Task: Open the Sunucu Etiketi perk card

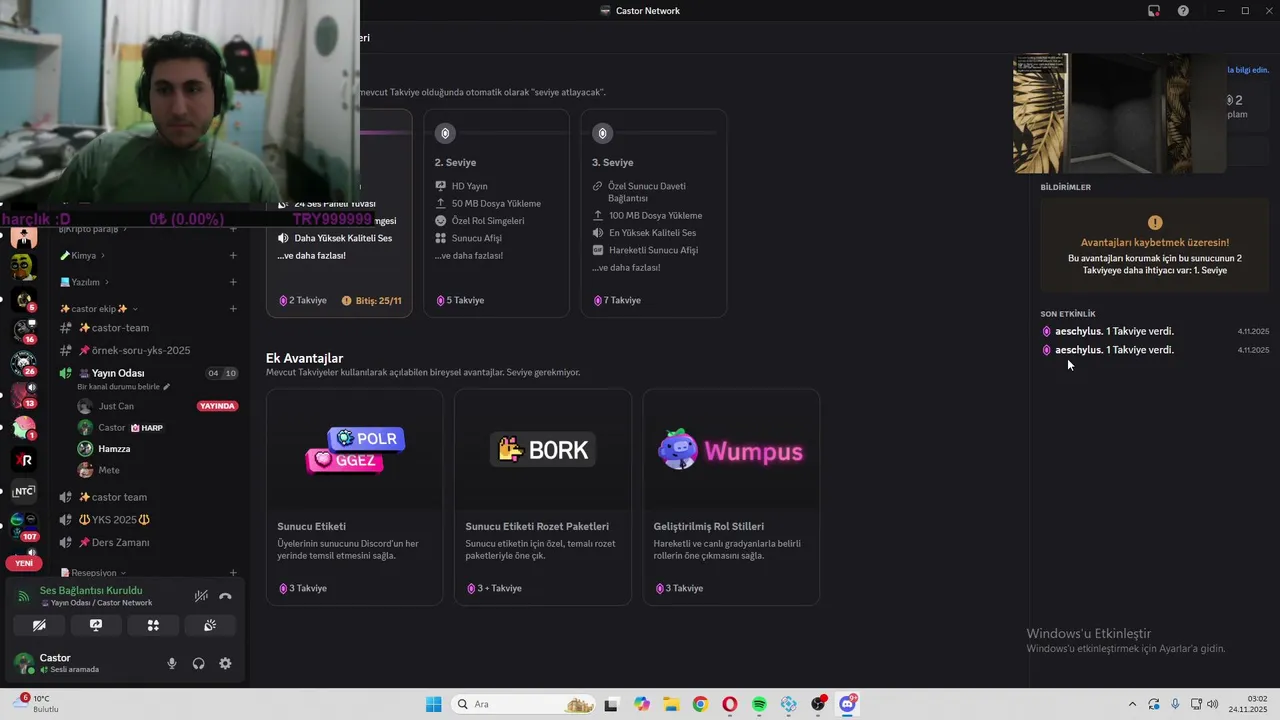Action: click(x=354, y=497)
